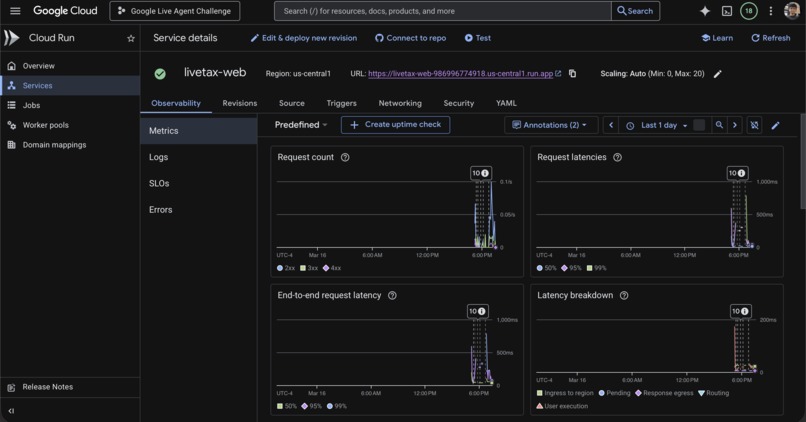Select Services in the sidebar

click(x=70, y=85)
